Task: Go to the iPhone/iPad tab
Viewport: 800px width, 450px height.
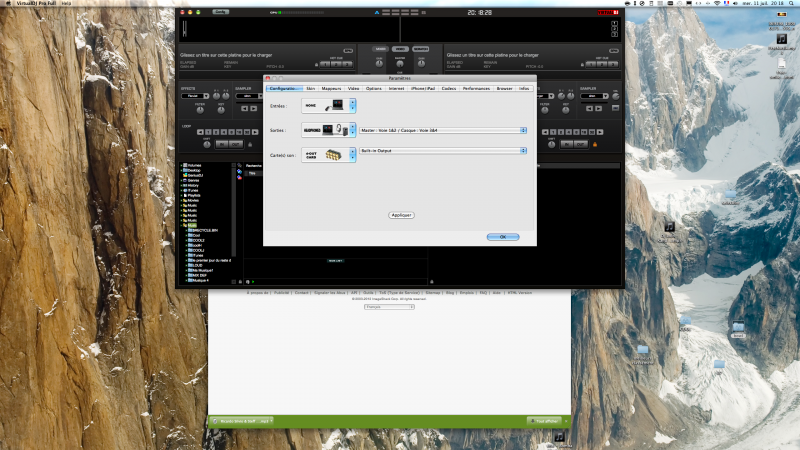Action: point(423,89)
